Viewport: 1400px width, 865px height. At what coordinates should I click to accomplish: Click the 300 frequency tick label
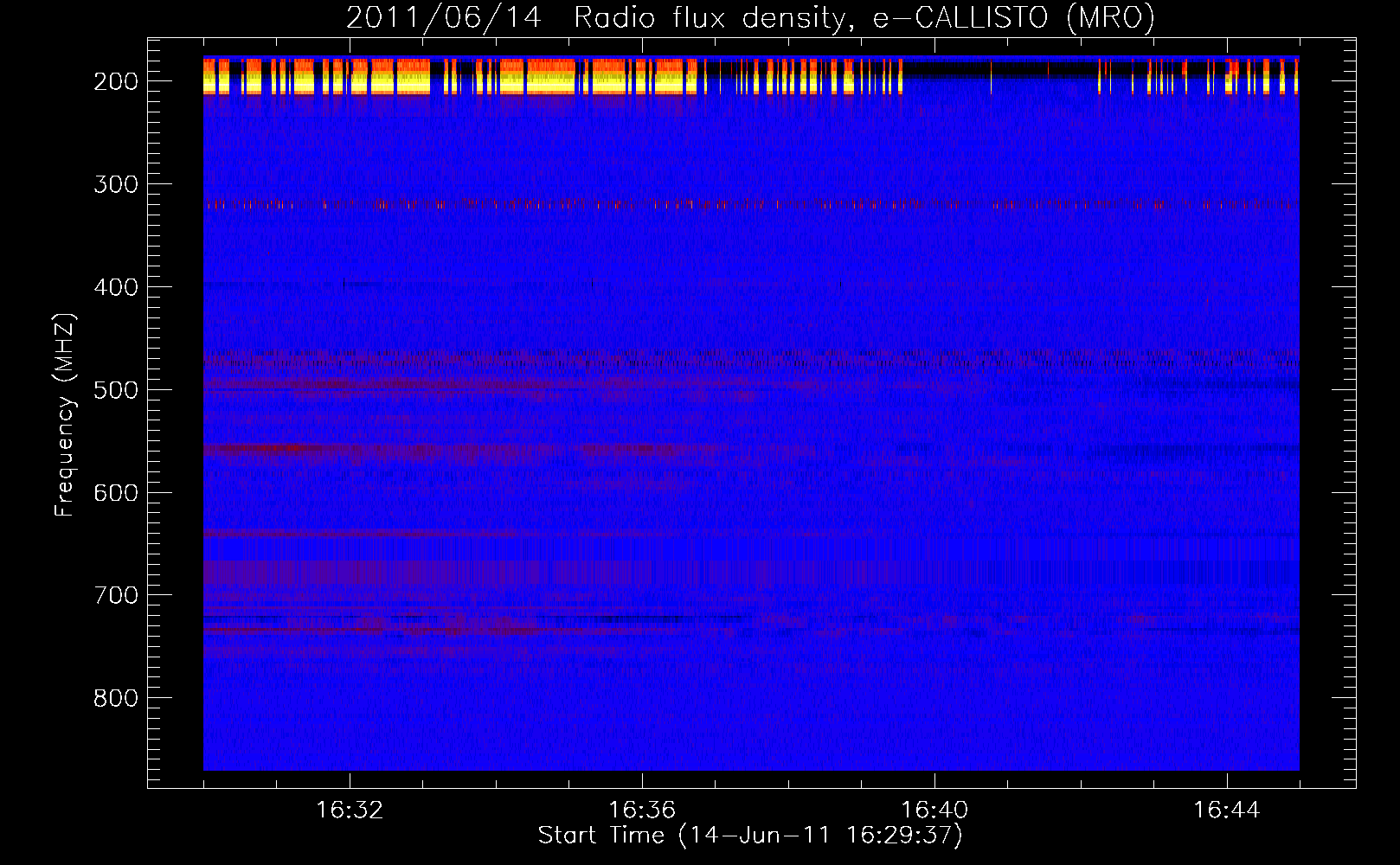(116, 185)
